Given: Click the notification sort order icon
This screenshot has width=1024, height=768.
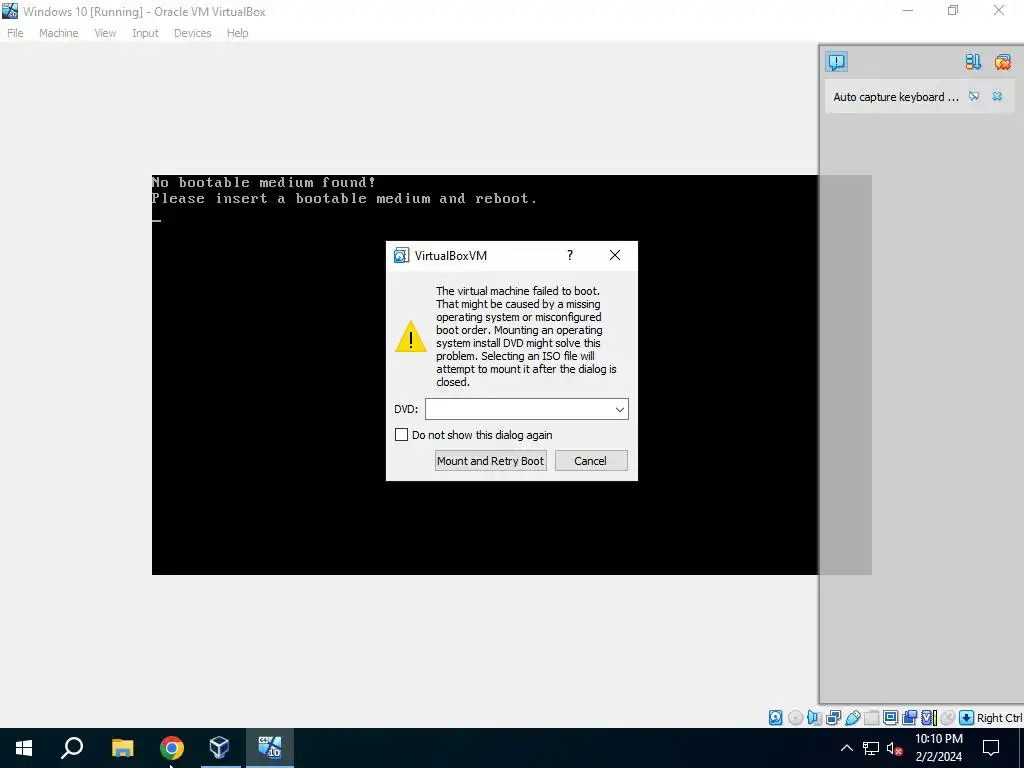Looking at the screenshot, I should [x=973, y=62].
